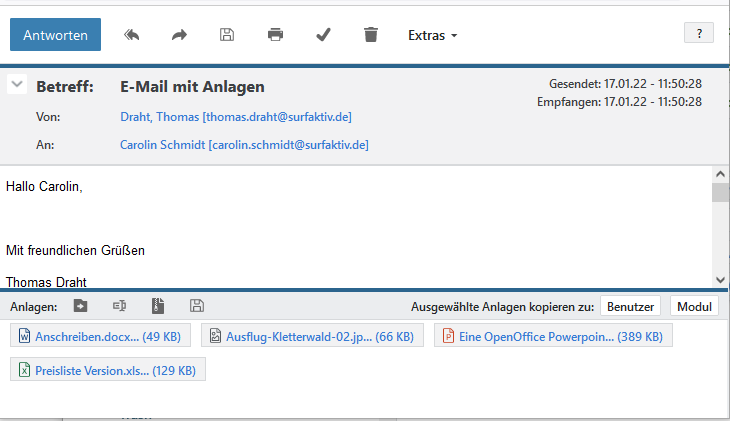
Task: Click sender Draht, Thomas email link
Action: coord(235,117)
